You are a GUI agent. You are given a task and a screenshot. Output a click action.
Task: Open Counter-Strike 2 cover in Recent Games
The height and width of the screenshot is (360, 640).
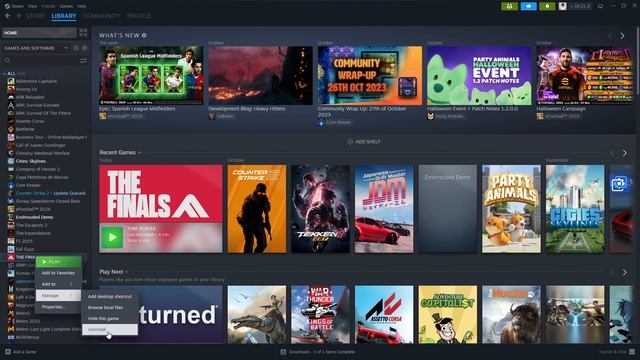coord(257,209)
